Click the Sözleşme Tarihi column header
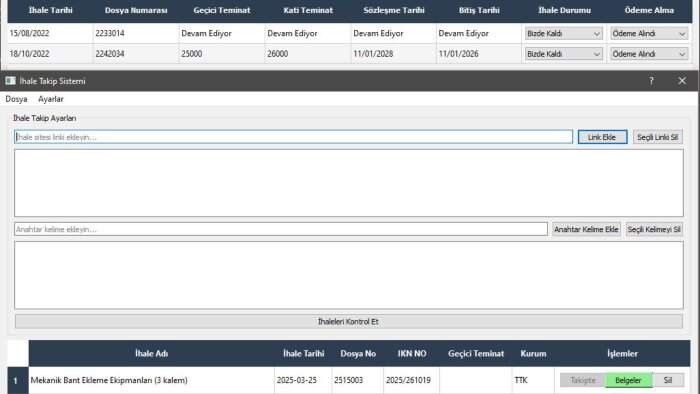 click(x=394, y=10)
